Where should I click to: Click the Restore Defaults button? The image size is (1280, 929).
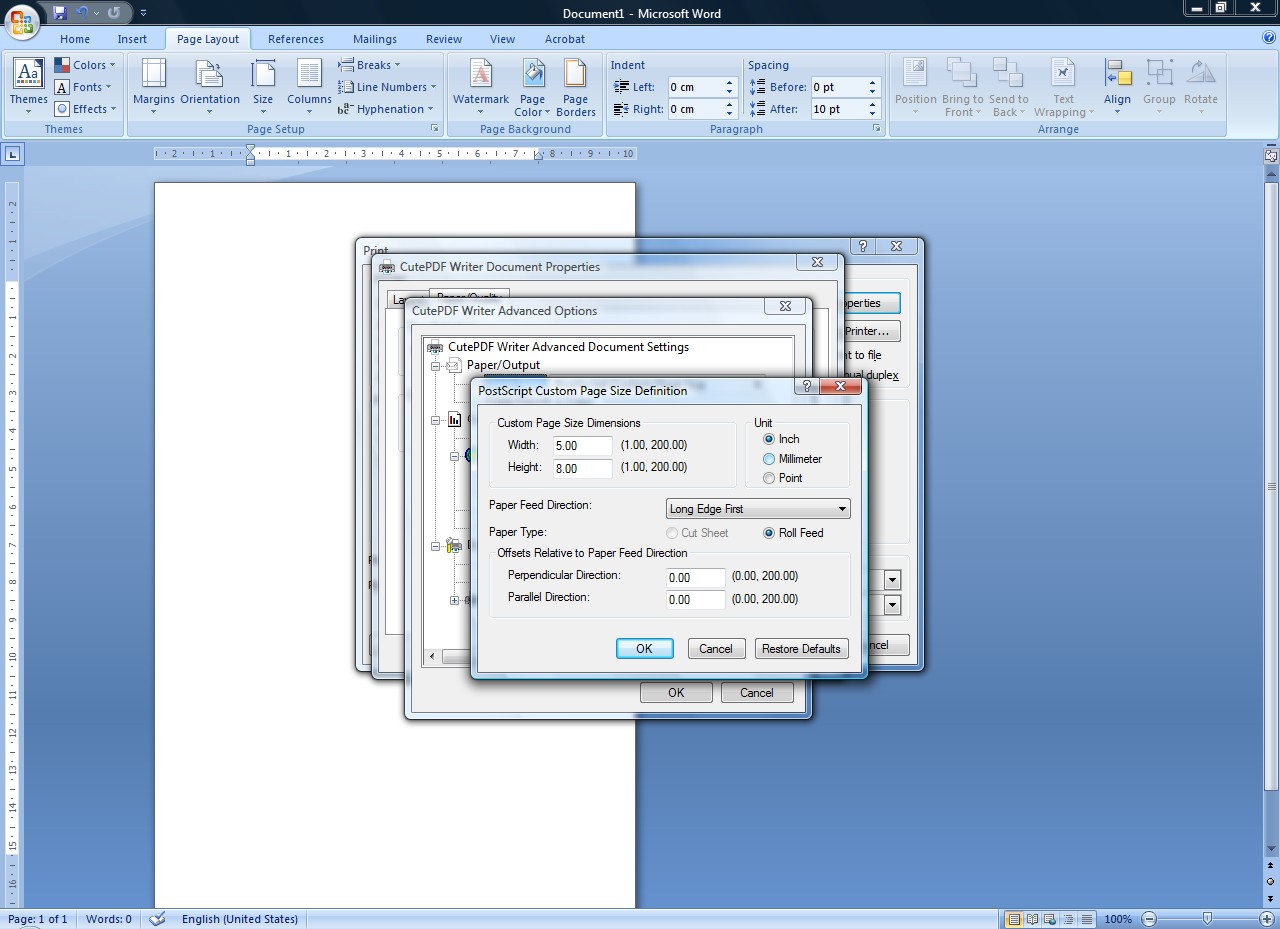point(801,648)
